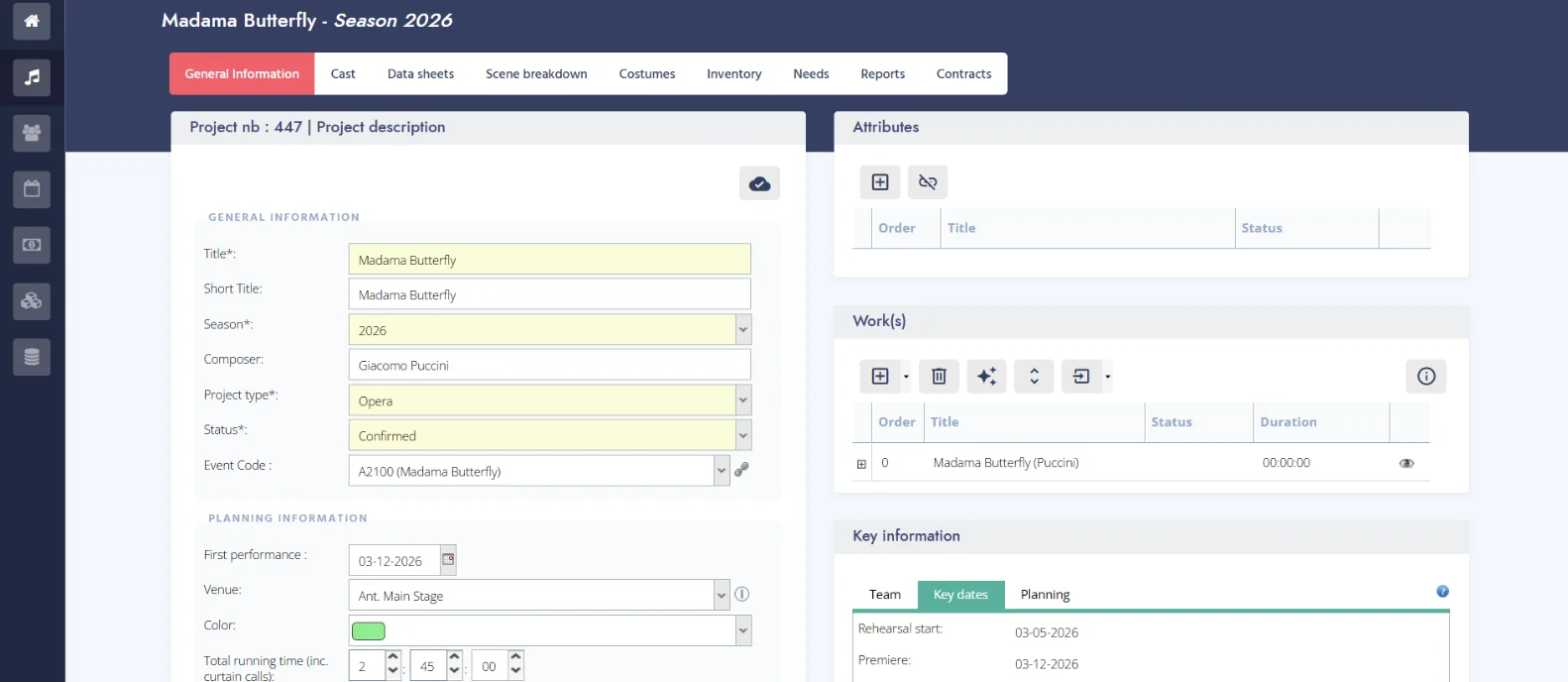1568x682 pixels.
Task: Click the add button in Attributes panel
Action: [x=880, y=182]
